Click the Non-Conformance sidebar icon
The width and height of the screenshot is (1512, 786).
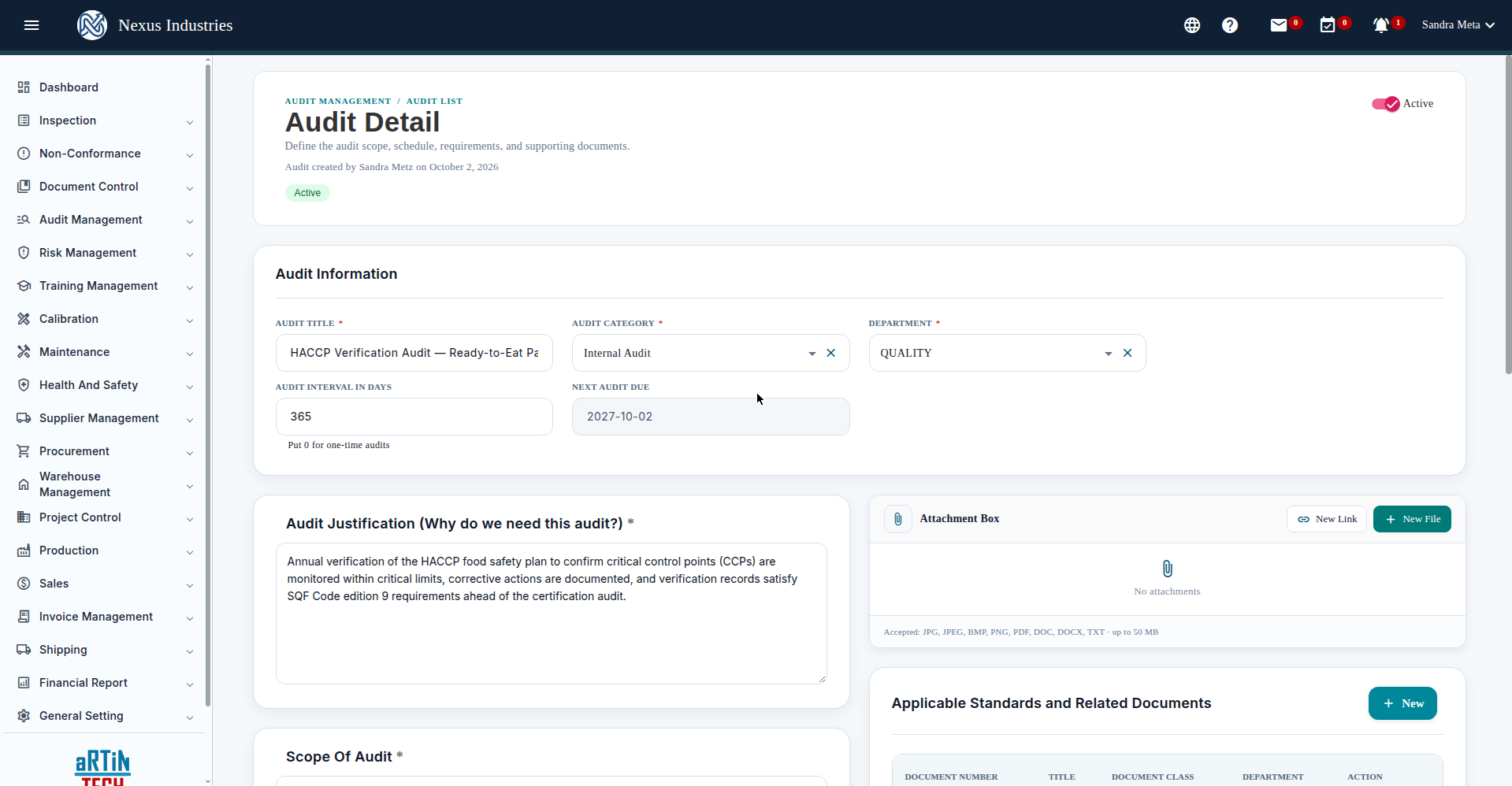pos(24,154)
